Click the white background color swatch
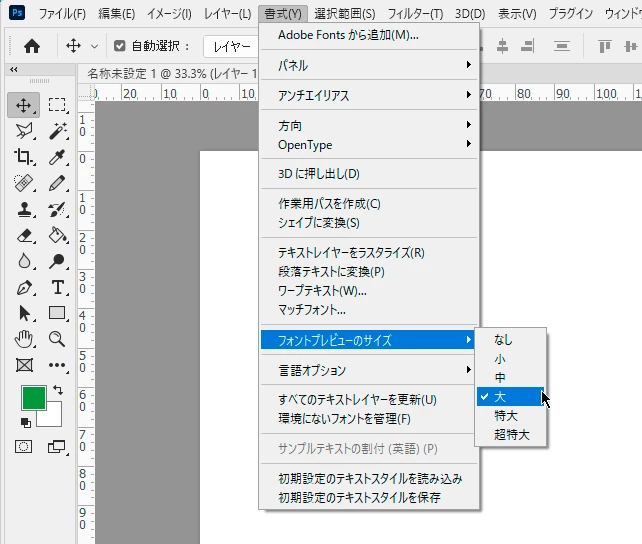Viewport: 642px width, 544px height. (54, 418)
